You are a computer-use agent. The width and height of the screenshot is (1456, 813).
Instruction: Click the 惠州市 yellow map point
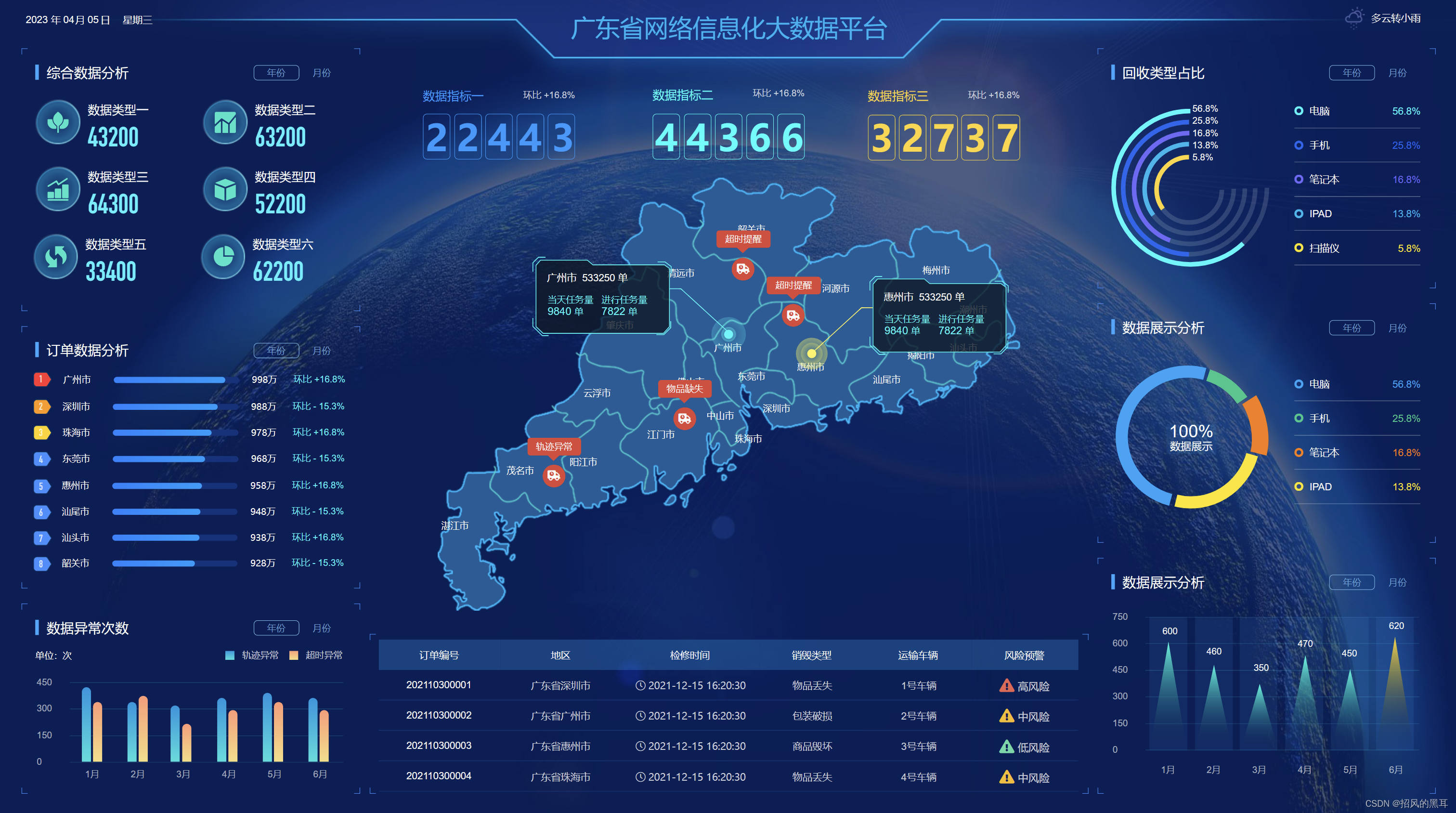pyautogui.click(x=811, y=354)
